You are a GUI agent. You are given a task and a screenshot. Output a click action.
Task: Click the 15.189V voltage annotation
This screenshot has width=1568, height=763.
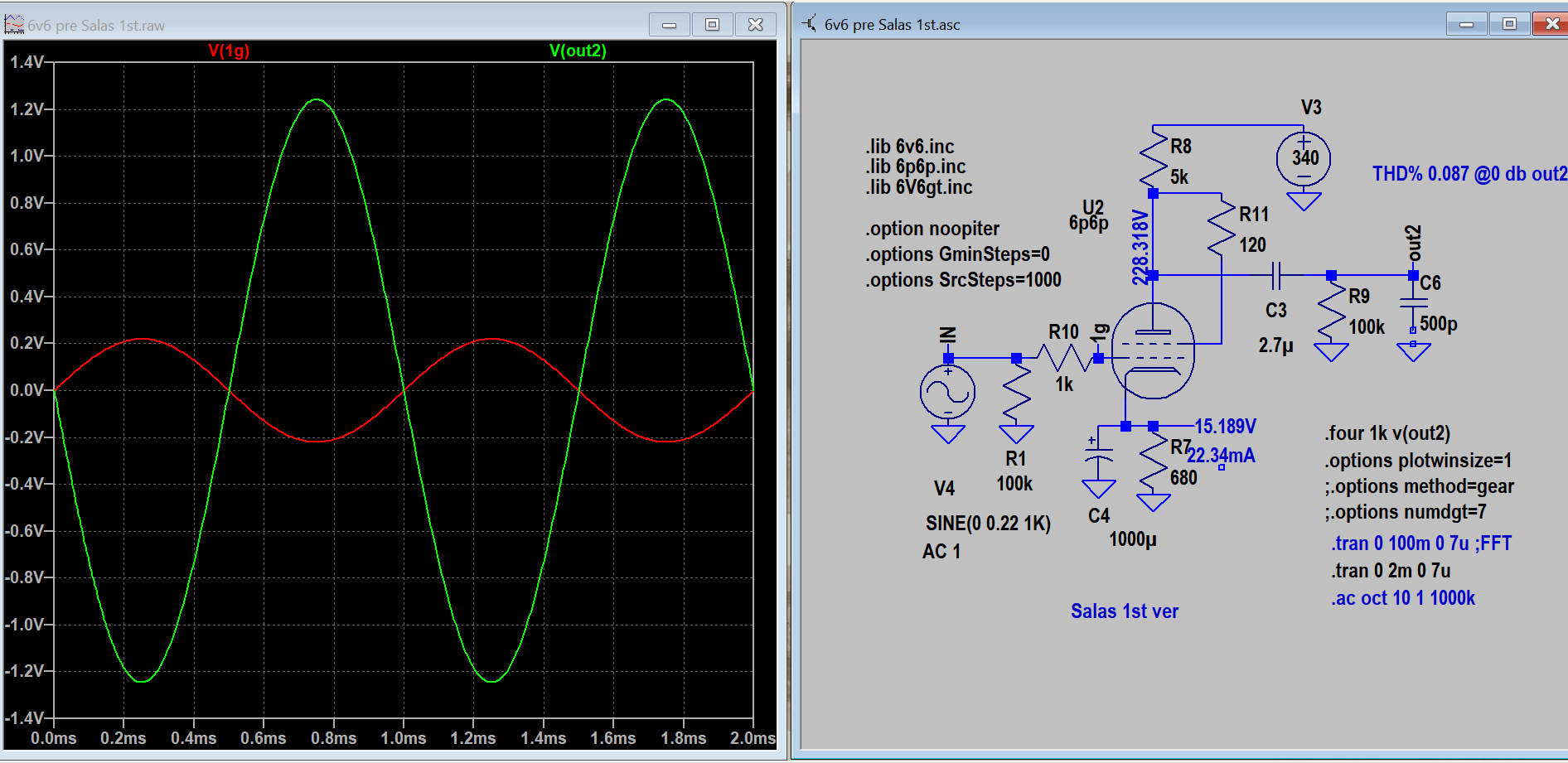click(1225, 427)
